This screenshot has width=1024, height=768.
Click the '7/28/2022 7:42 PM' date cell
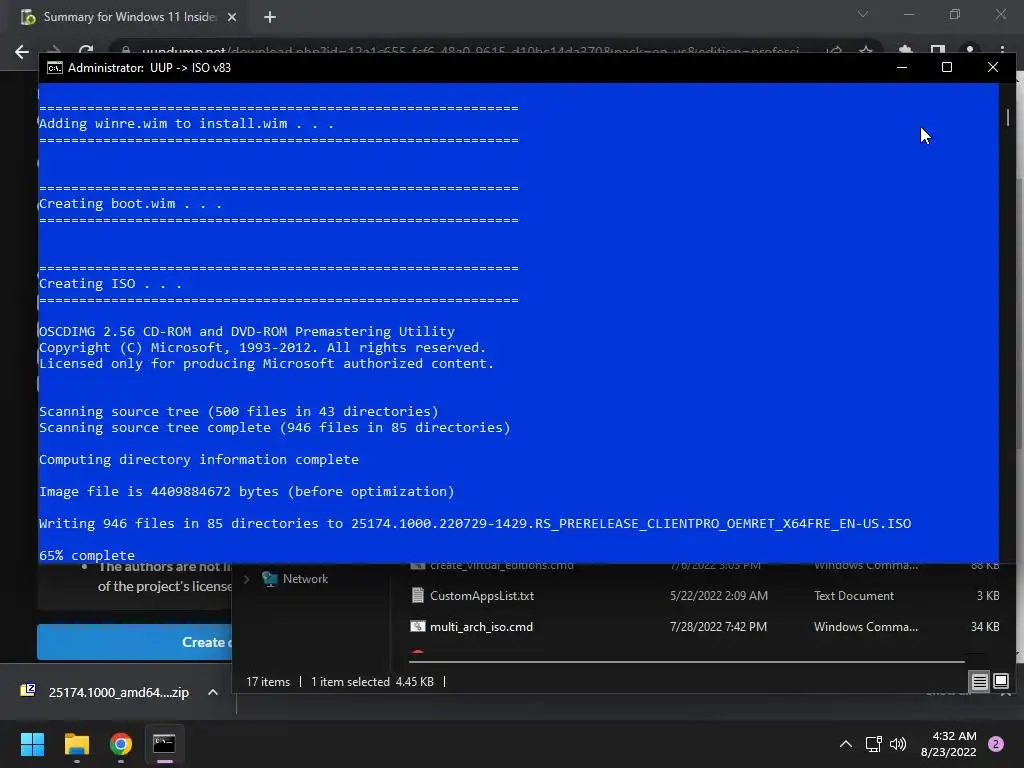(718, 627)
